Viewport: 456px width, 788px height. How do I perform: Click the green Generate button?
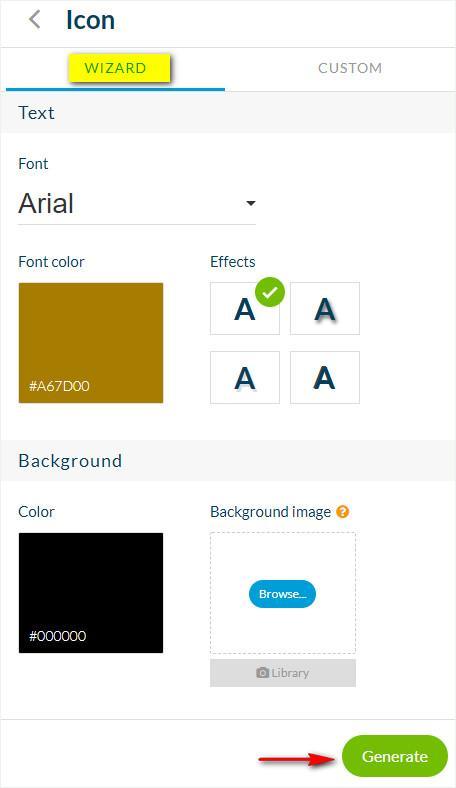395,756
